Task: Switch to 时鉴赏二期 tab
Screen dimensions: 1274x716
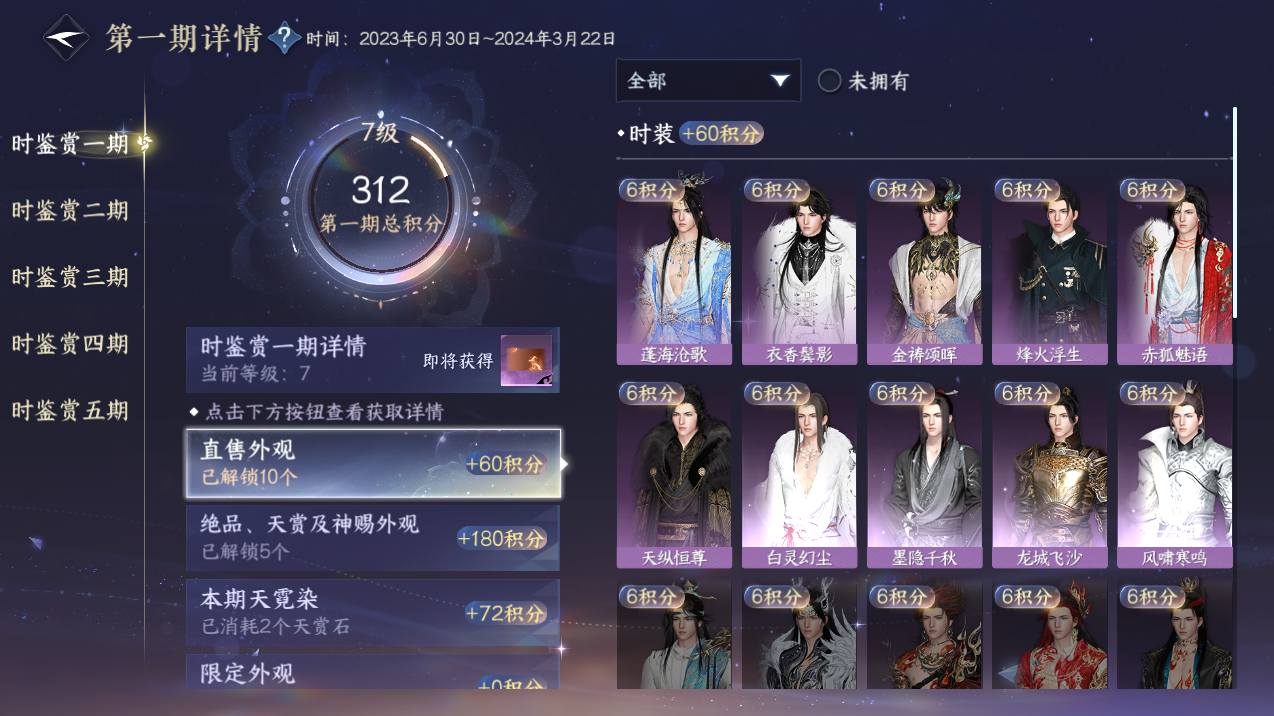Action: (70, 211)
